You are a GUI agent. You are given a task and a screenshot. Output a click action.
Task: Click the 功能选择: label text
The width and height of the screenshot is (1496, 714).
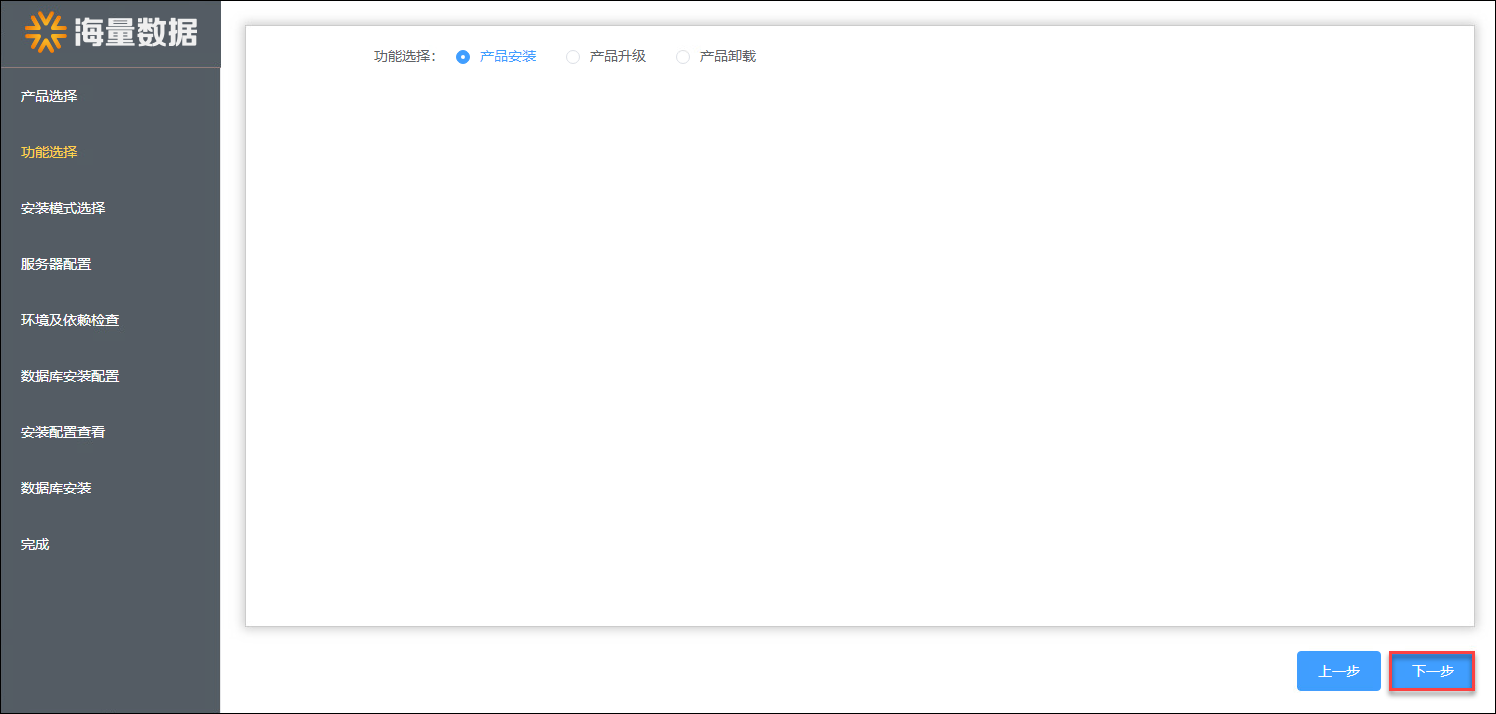click(405, 57)
